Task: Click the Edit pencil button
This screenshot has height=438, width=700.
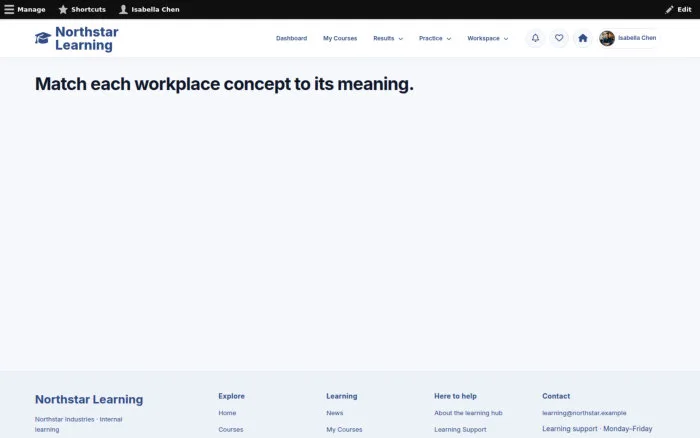Action: tap(678, 9)
